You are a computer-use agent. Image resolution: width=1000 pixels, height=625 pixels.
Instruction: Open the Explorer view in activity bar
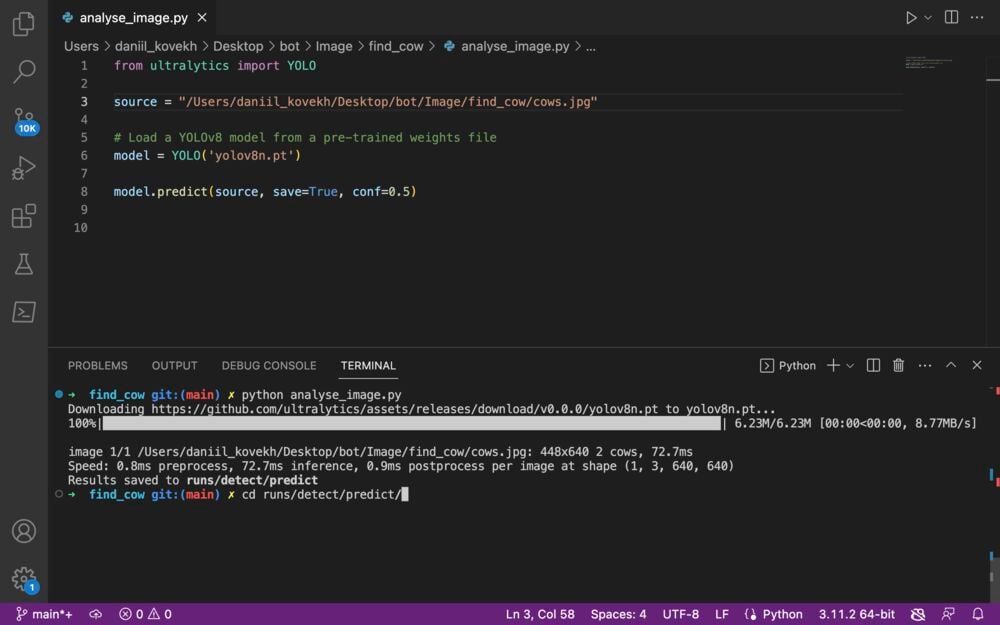tap(24, 24)
